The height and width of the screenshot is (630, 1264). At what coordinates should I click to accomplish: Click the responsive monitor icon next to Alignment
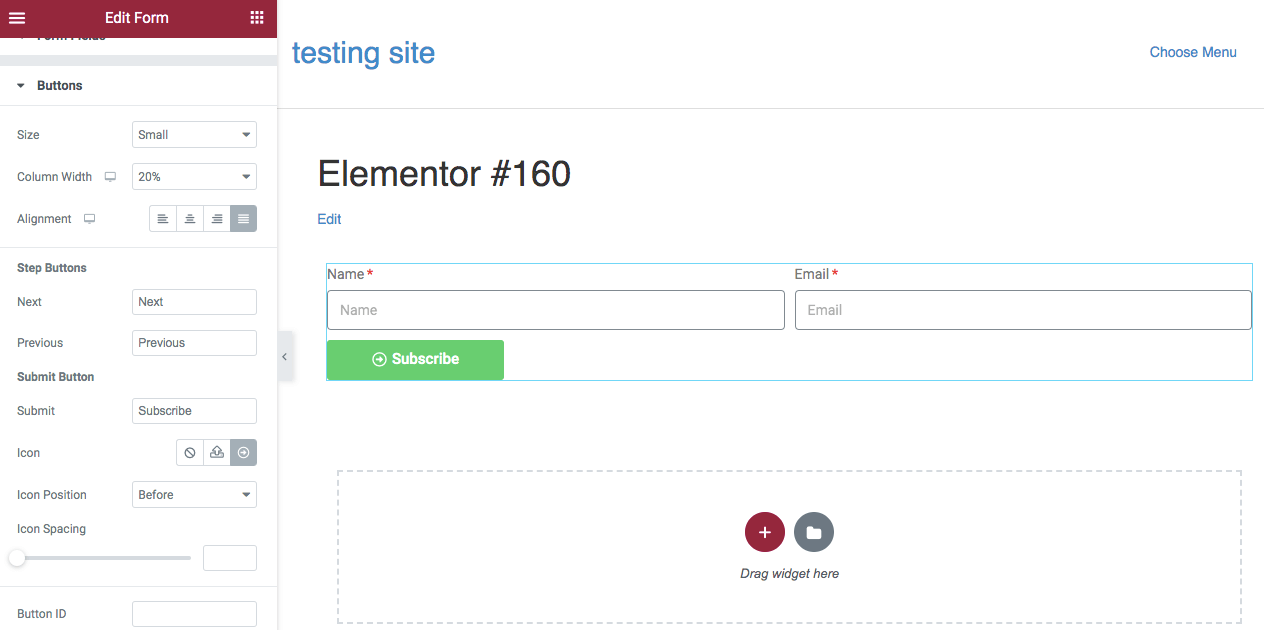coord(89,218)
